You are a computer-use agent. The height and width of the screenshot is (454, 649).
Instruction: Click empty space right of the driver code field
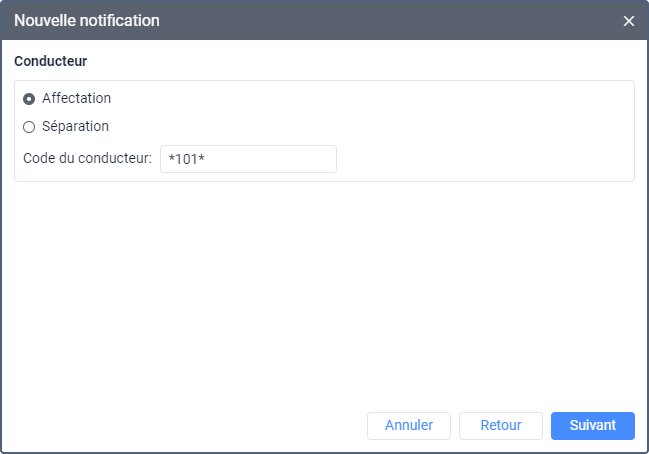point(480,159)
